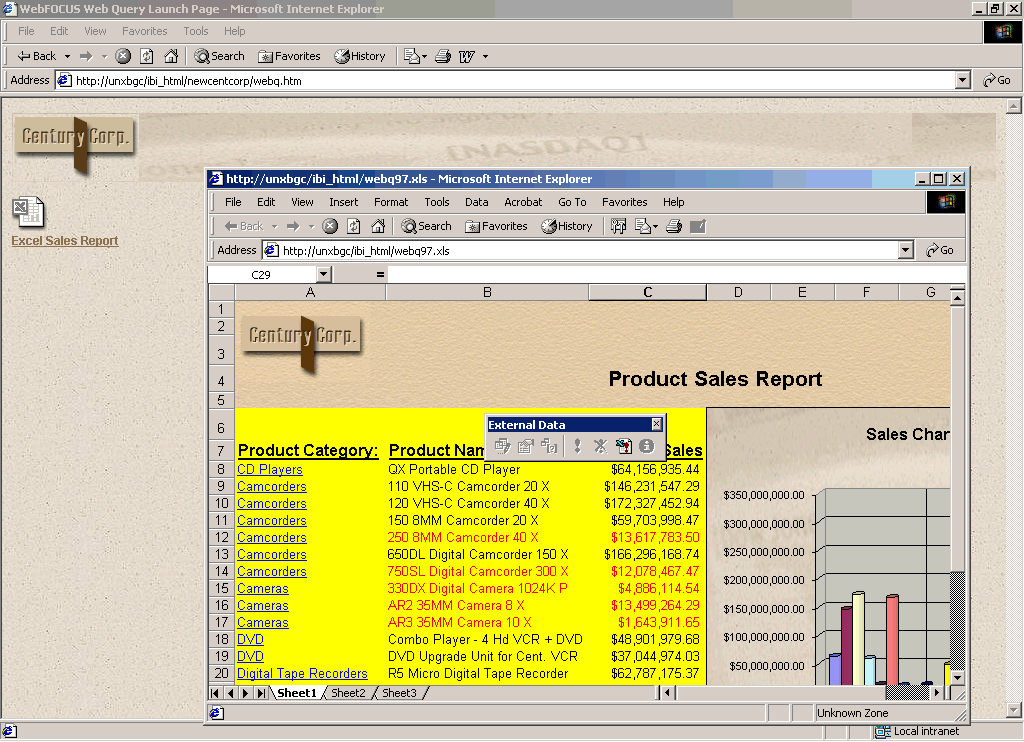Select column header D
This screenshot has width=1024, height=742.
[x=738, y=292]
